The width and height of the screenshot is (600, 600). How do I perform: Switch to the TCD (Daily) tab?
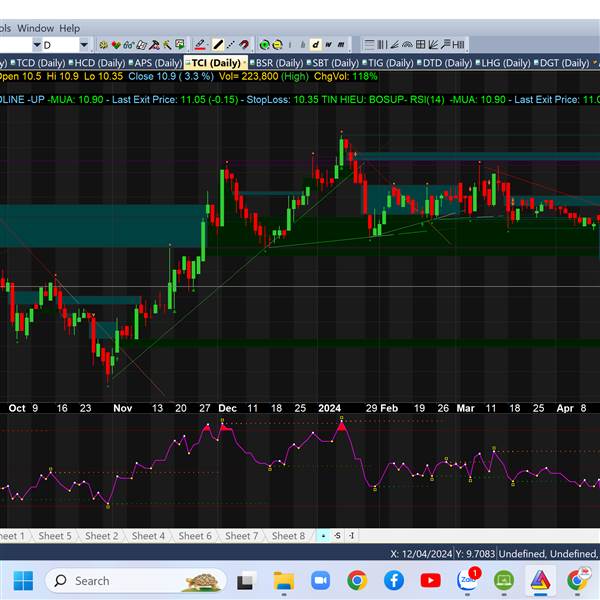point(40,63)
